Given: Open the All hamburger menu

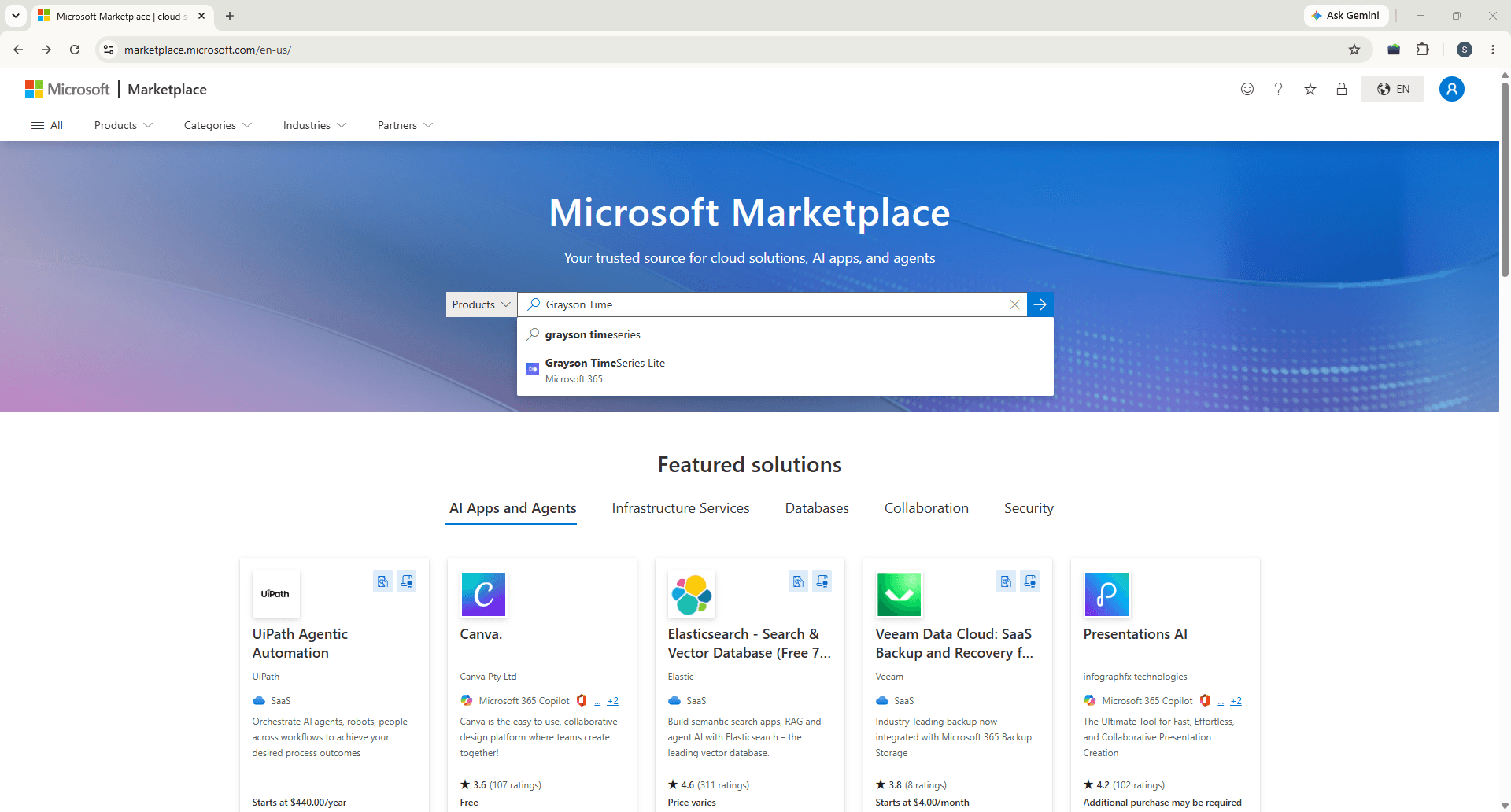Looking at the screenshot, I should [46, 125].
